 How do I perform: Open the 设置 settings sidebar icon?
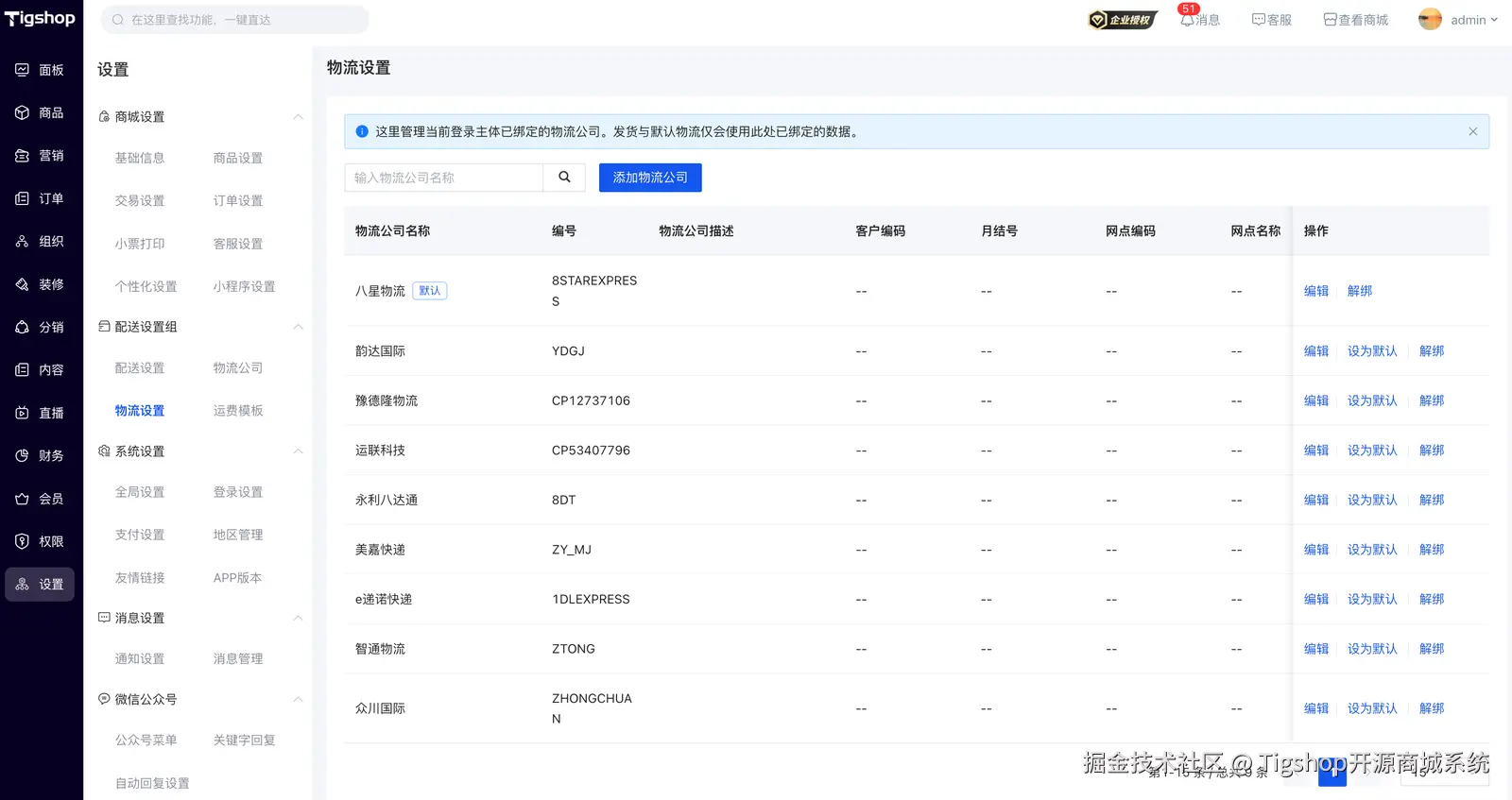pyautogui.click(x=22, y=585)
